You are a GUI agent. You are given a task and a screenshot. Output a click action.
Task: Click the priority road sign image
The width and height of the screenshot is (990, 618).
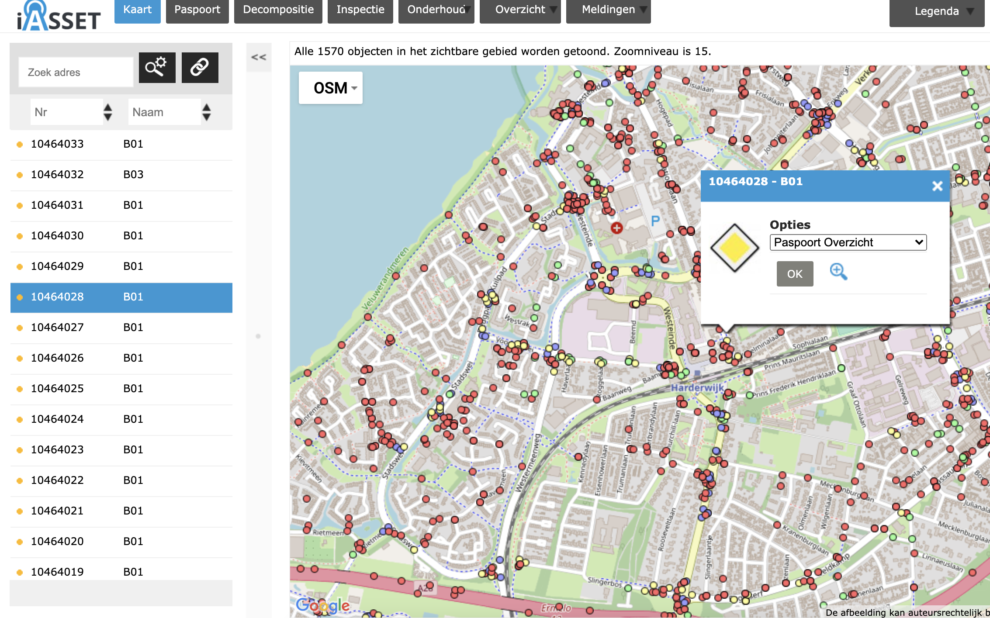pos(735,250)
